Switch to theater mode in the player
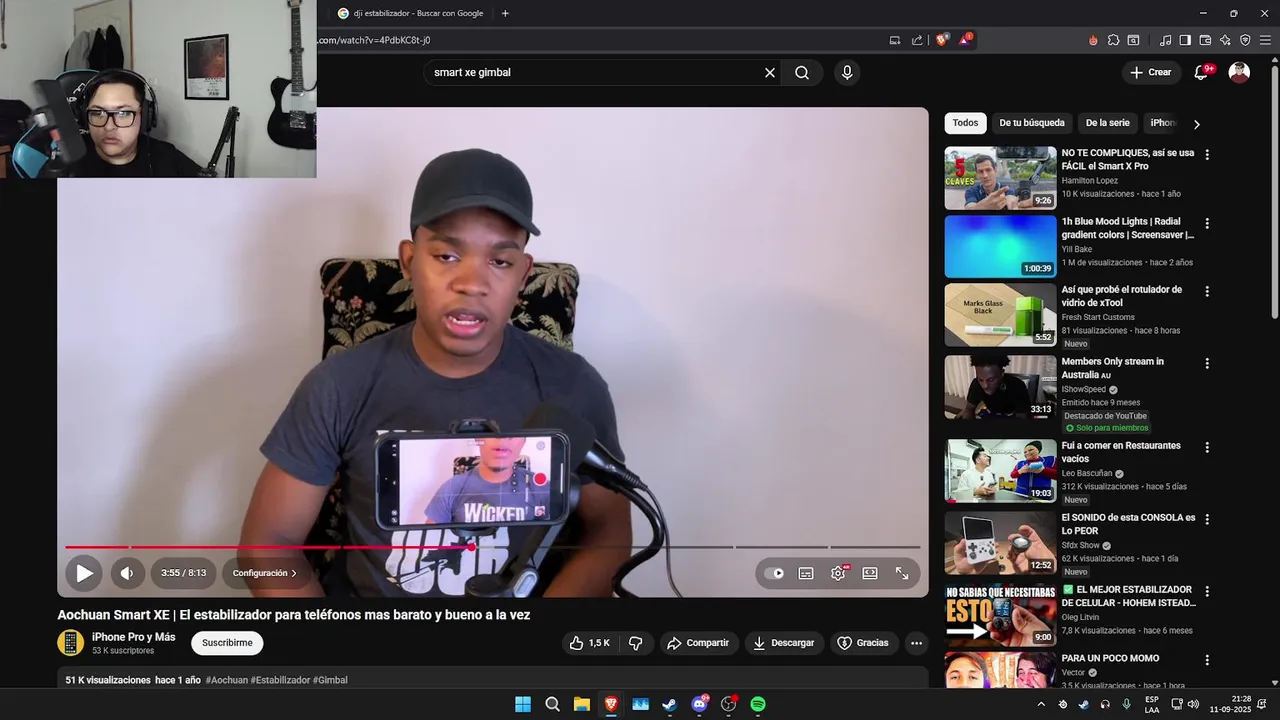This screenshot has width=1280, height=720. pos(870,573)
